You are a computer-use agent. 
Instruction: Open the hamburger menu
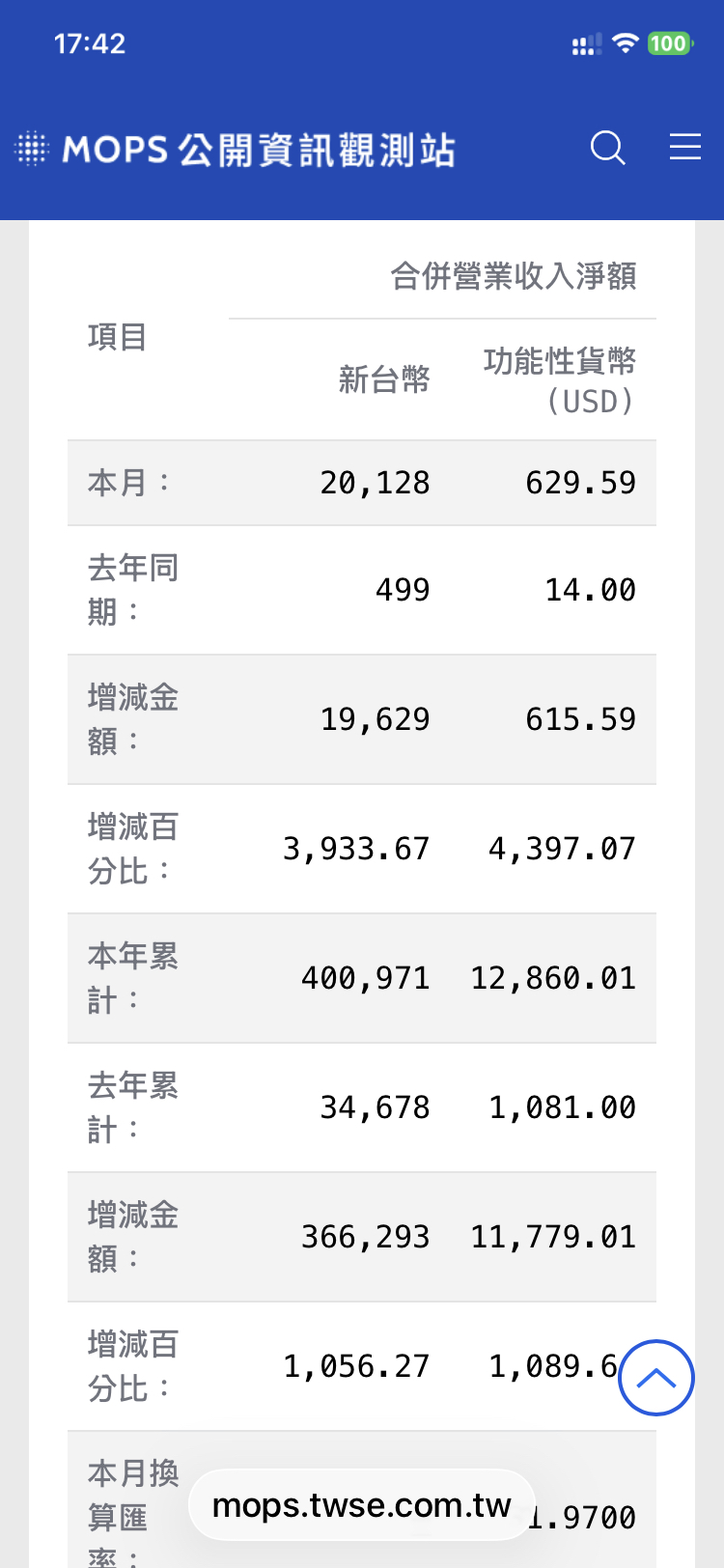[x=685, y=147]
